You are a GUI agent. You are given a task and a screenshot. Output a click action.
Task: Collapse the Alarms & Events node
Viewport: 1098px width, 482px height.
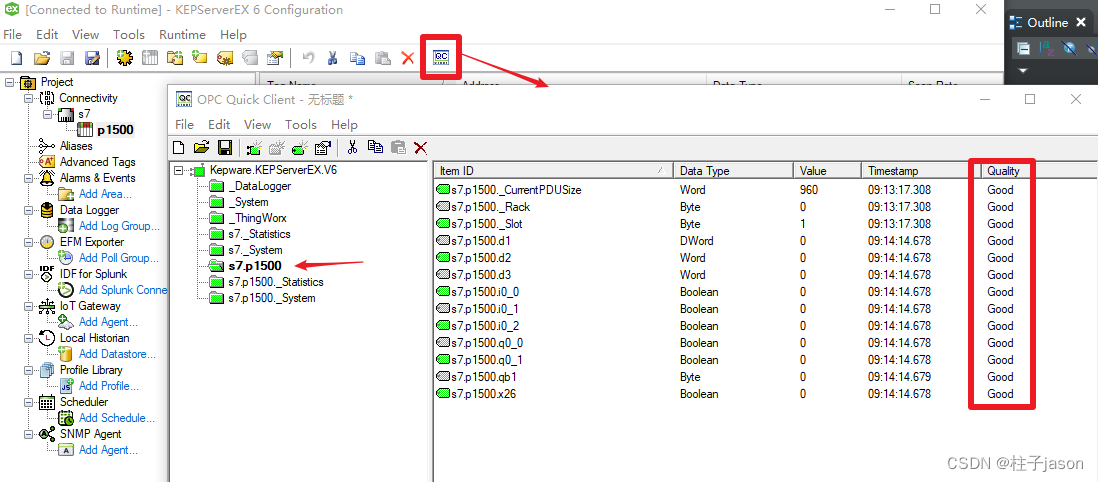pyautogui.click(x=28, y=178)
